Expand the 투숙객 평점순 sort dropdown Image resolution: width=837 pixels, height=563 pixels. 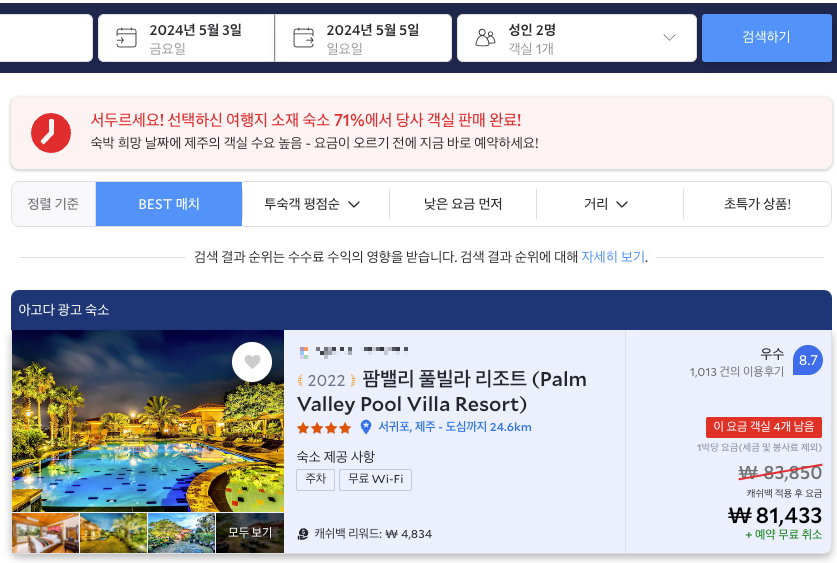click(x=354, y=204)
